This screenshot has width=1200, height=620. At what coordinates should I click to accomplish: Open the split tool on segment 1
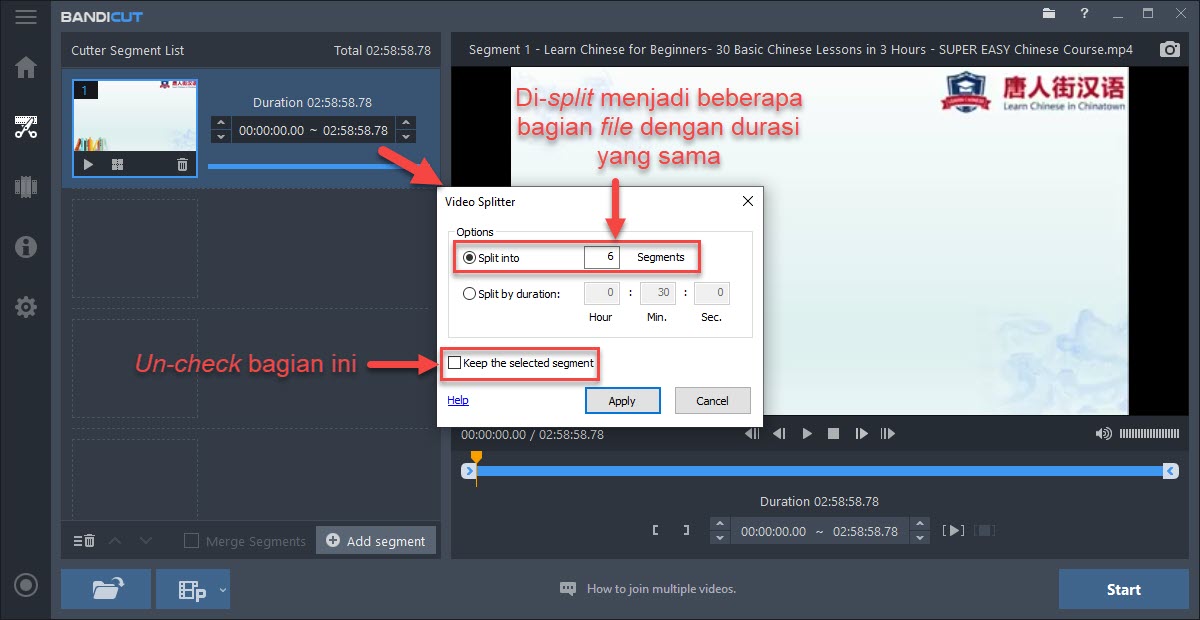(x=117, y=165)
